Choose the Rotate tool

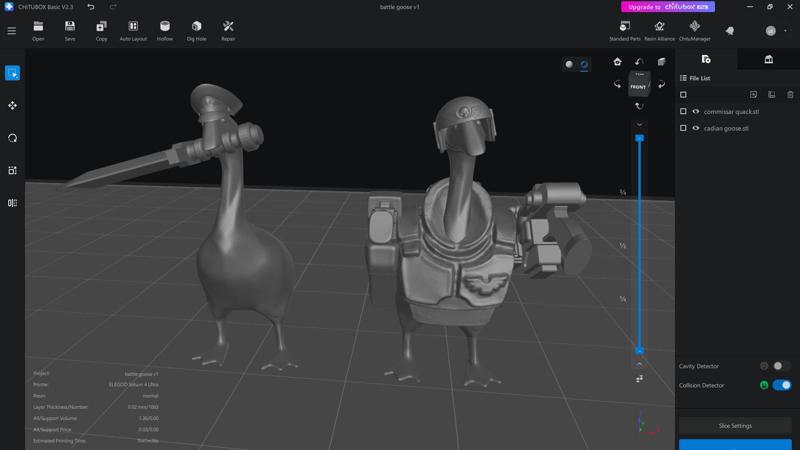(12, 138)
